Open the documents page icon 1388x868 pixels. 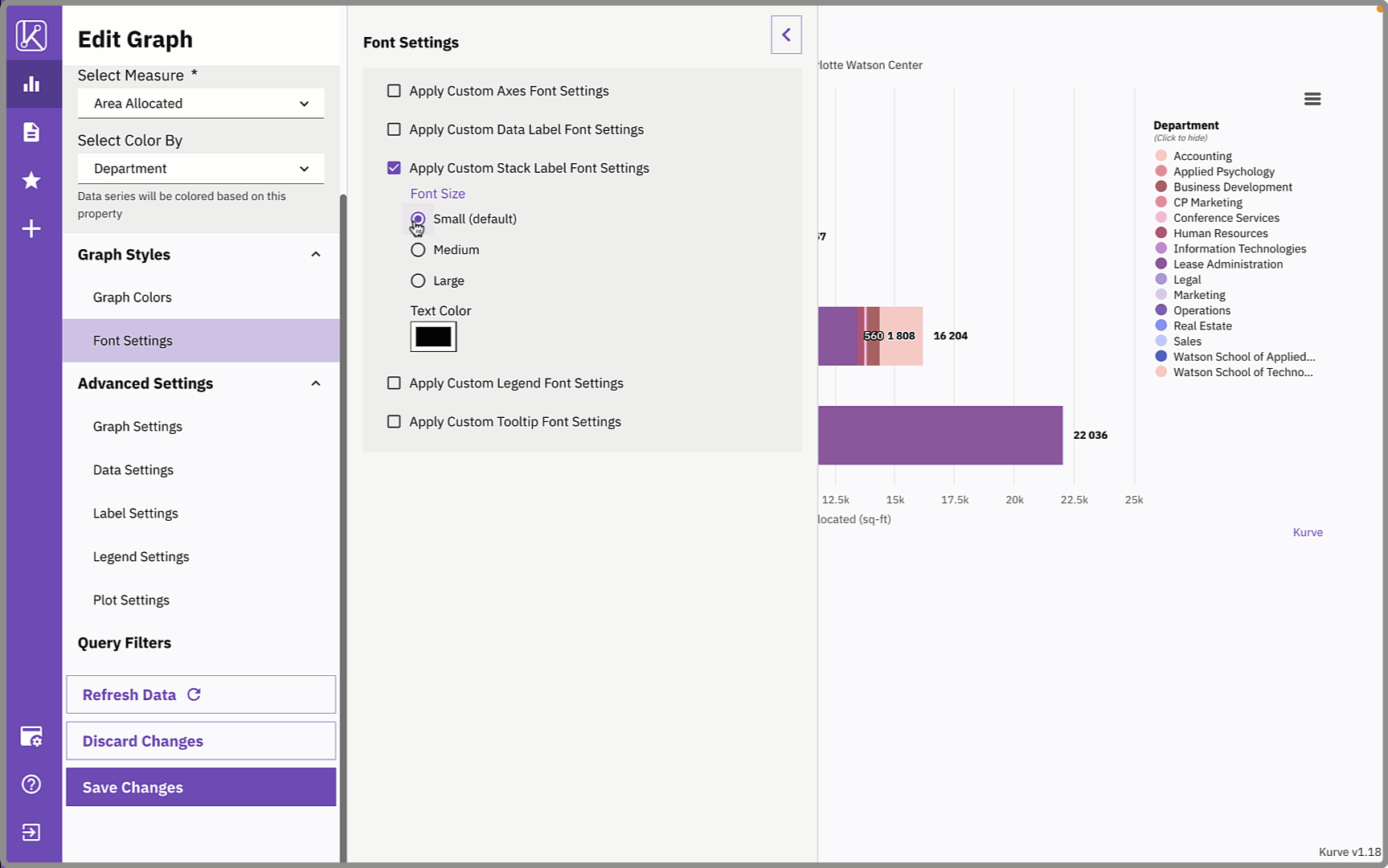click(x=31, y=132)
